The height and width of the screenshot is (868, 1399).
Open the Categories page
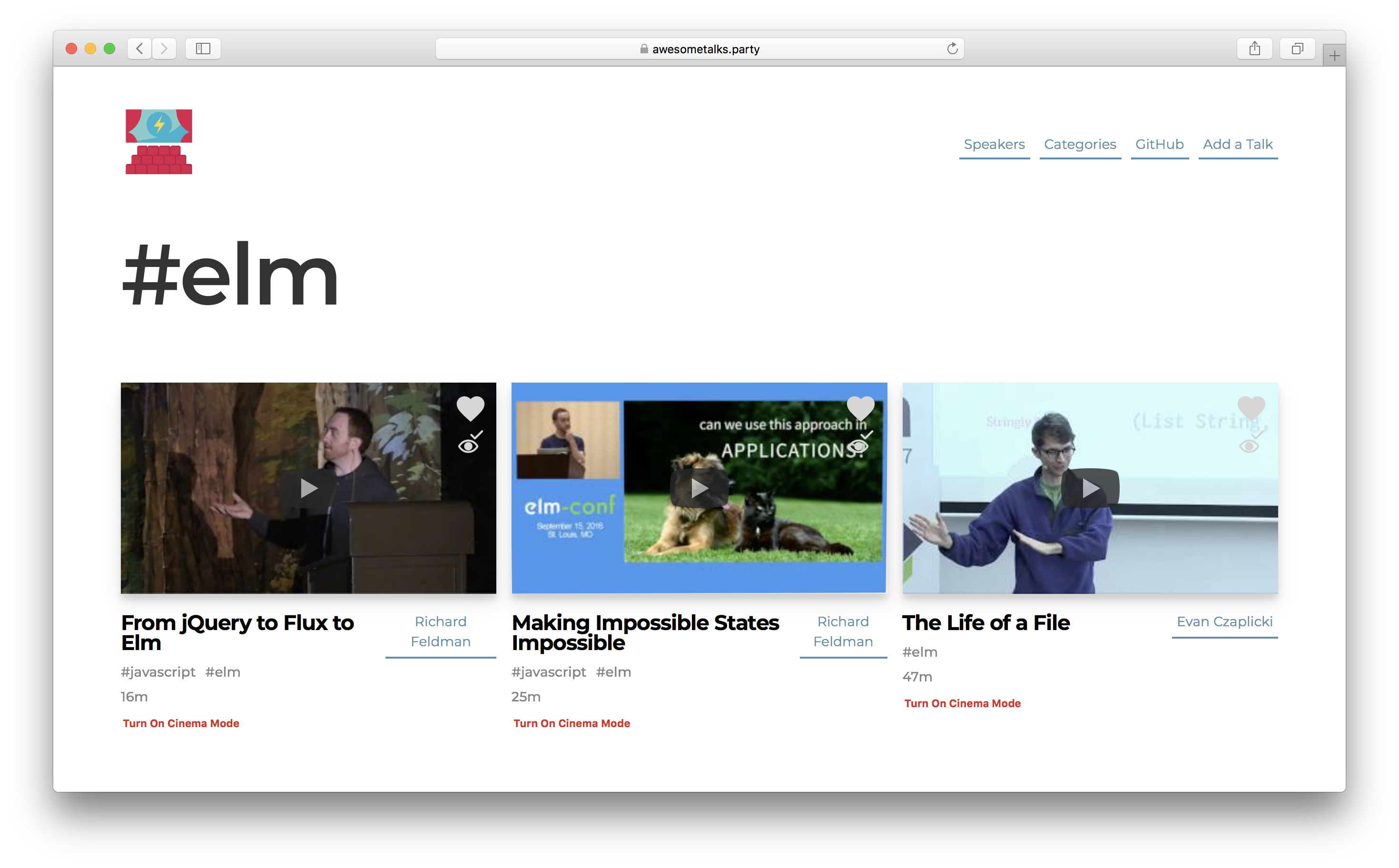(1080, 144)
